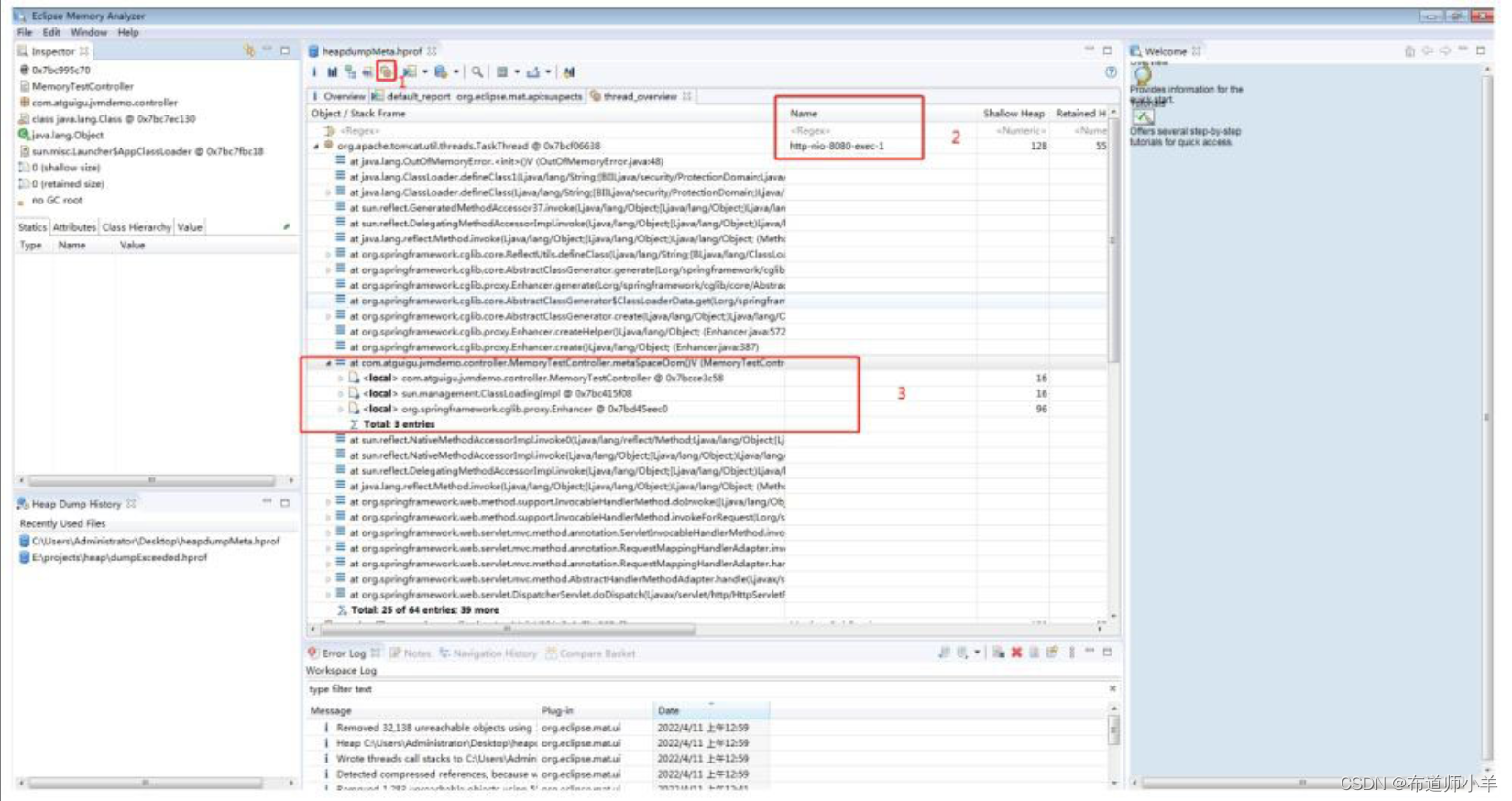Click the Tutorials icon in Welcome panel
1512x801 pixels.
[x=1142, y=117]
